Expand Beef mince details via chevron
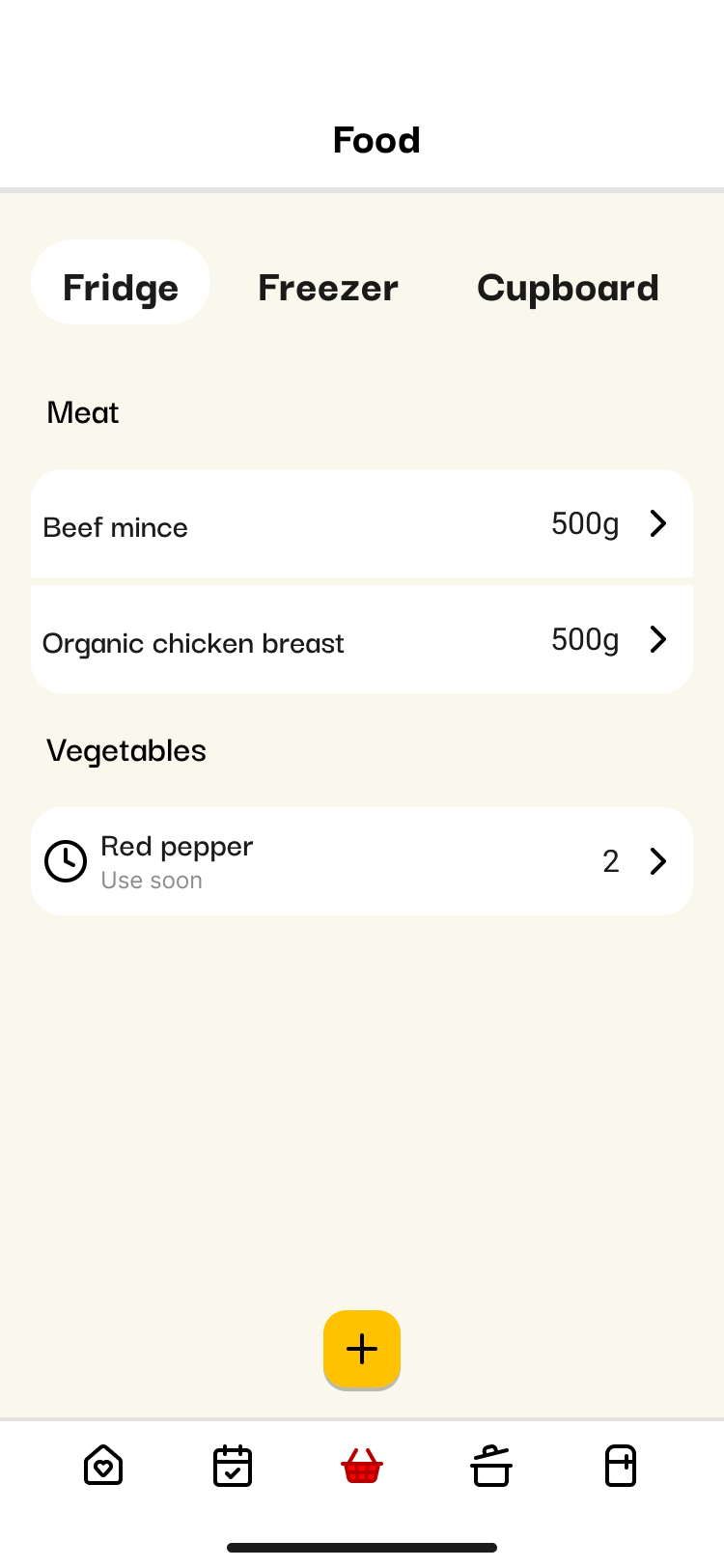Viewport: 724px width, 1568px height. (658, 523)
